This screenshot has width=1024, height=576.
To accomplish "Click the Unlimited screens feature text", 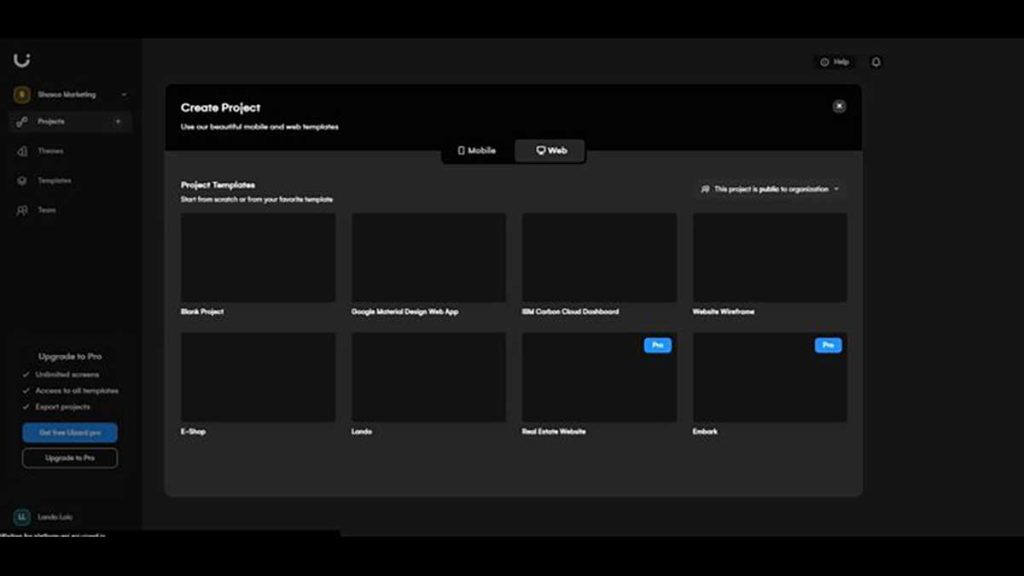I will (67, 375).
